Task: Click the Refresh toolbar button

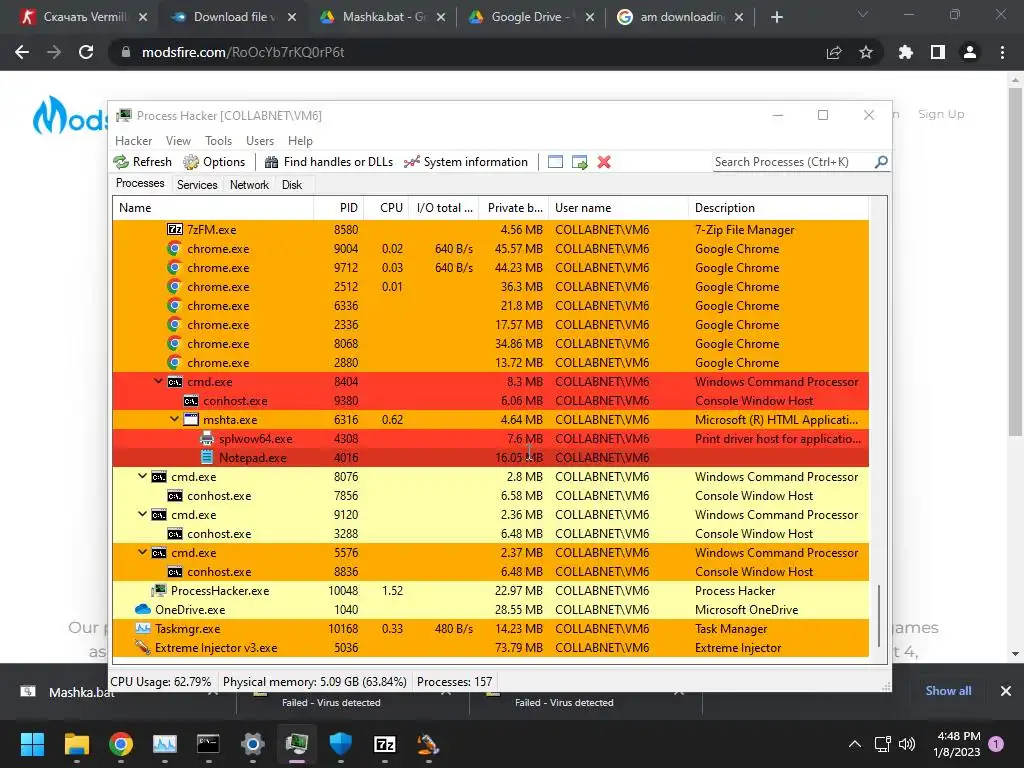Action: (x=142, y=162)
